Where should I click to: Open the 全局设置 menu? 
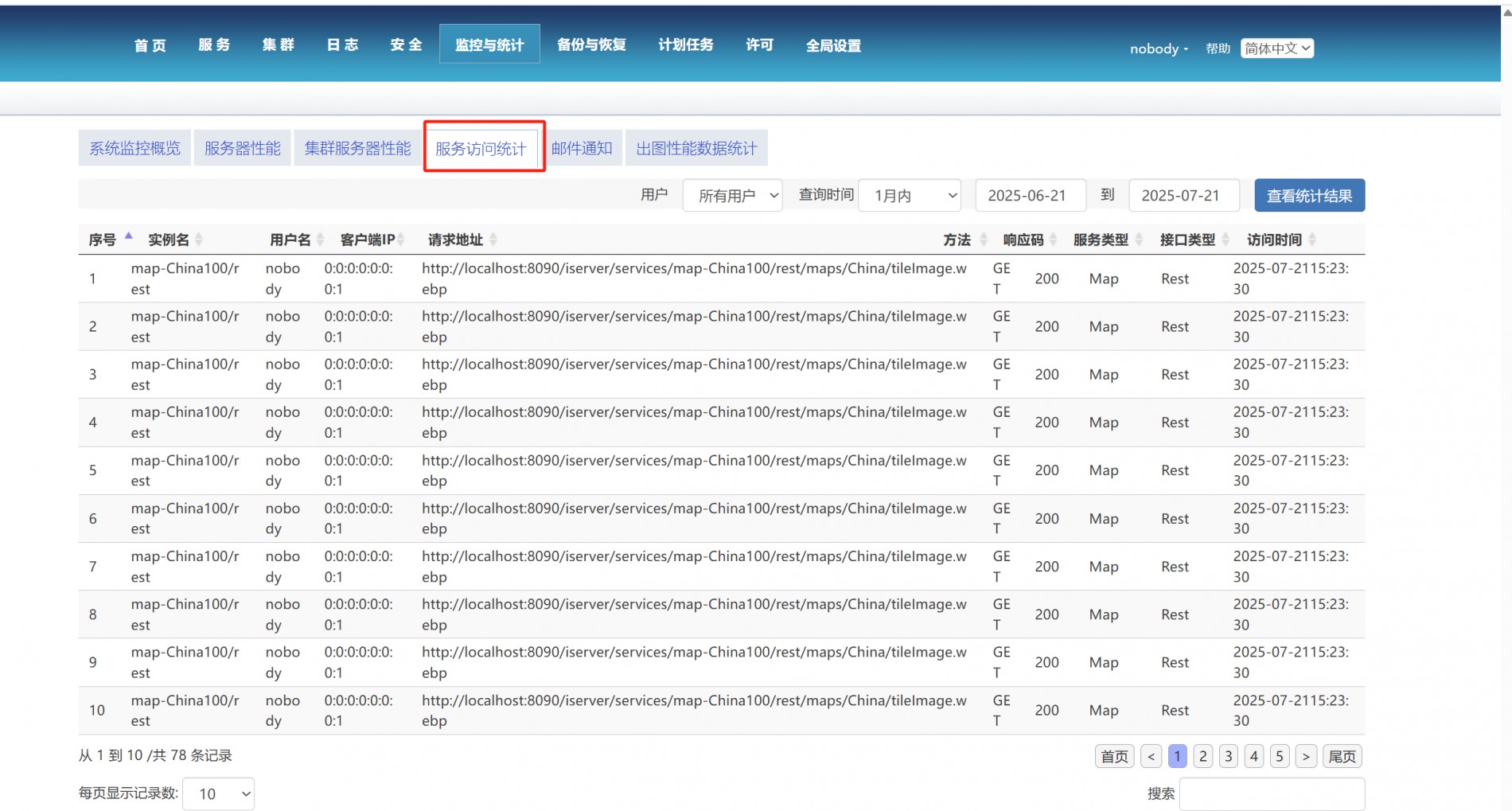click(833, 45)
